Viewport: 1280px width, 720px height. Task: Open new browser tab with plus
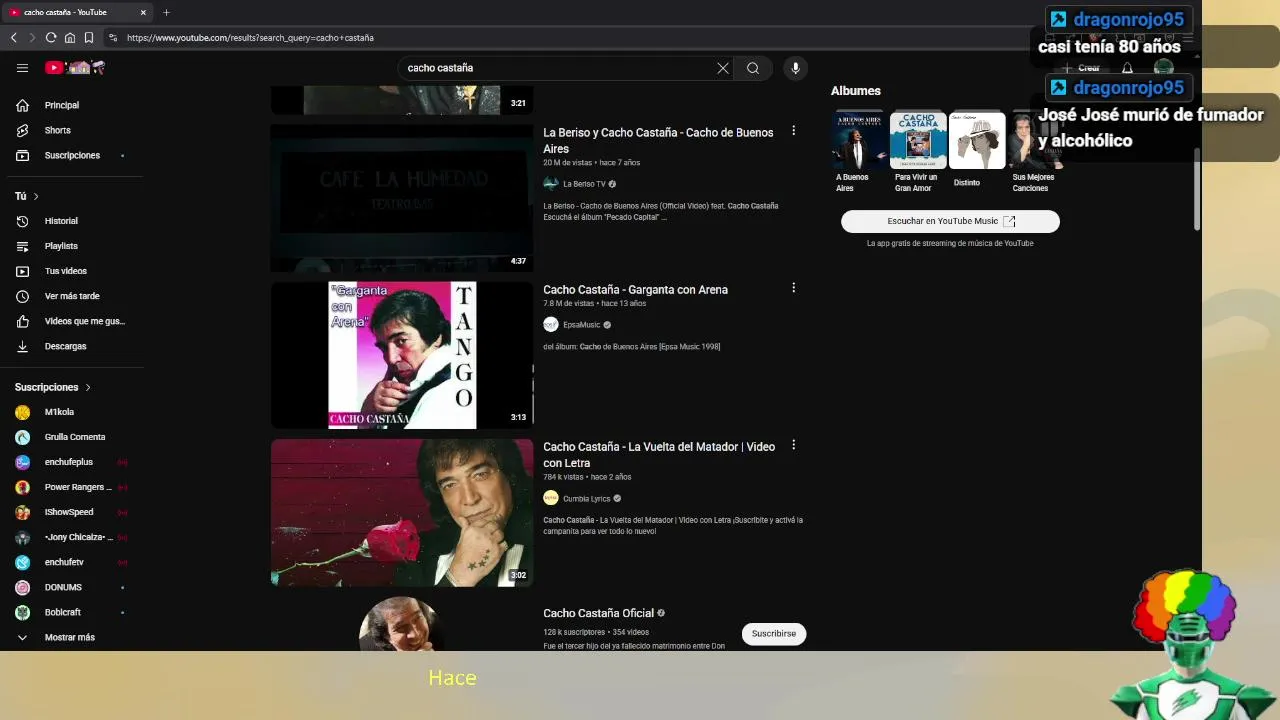pos(166,12)
